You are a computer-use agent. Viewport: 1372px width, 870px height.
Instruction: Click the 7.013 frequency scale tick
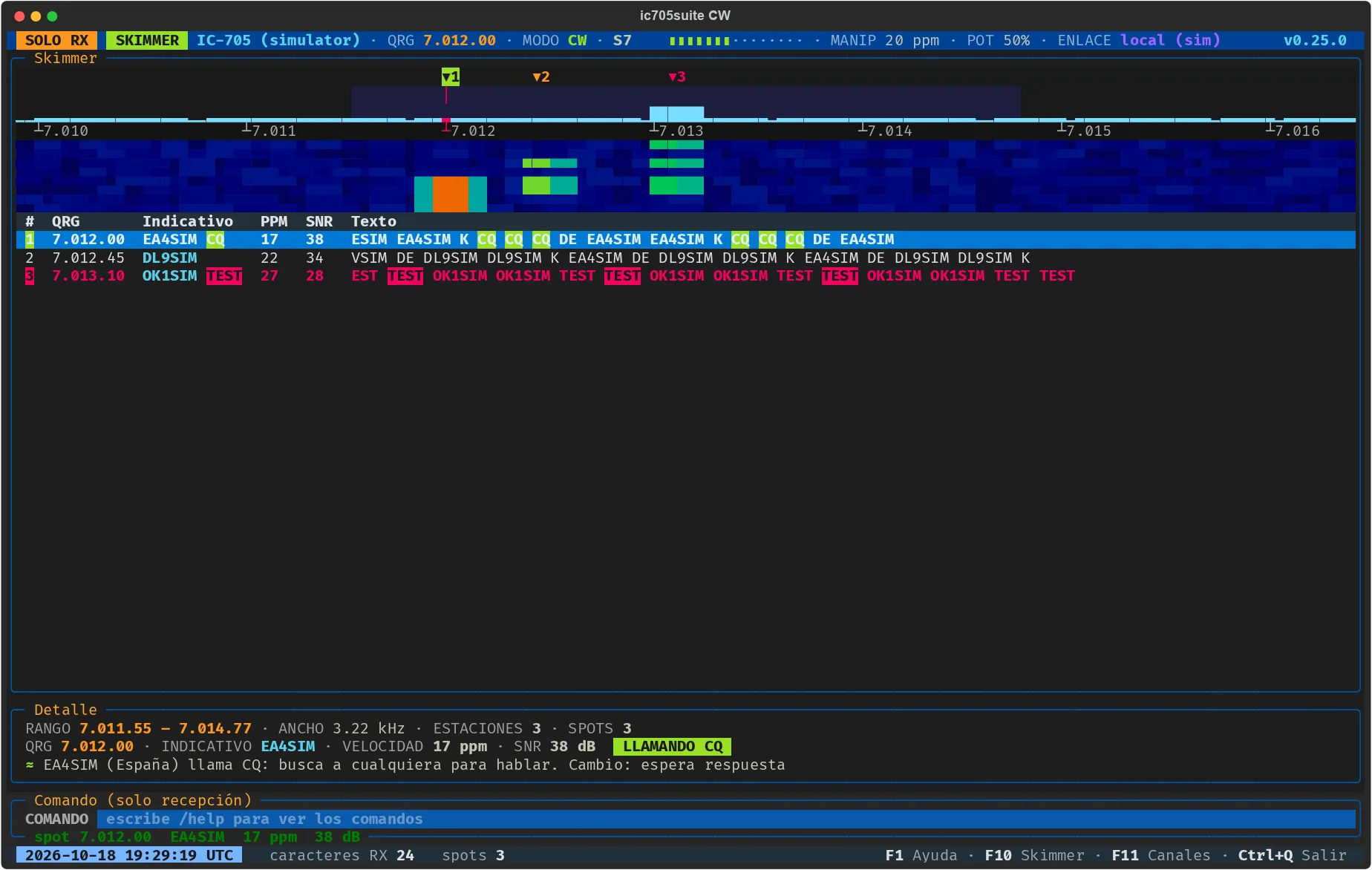[676, 130]
